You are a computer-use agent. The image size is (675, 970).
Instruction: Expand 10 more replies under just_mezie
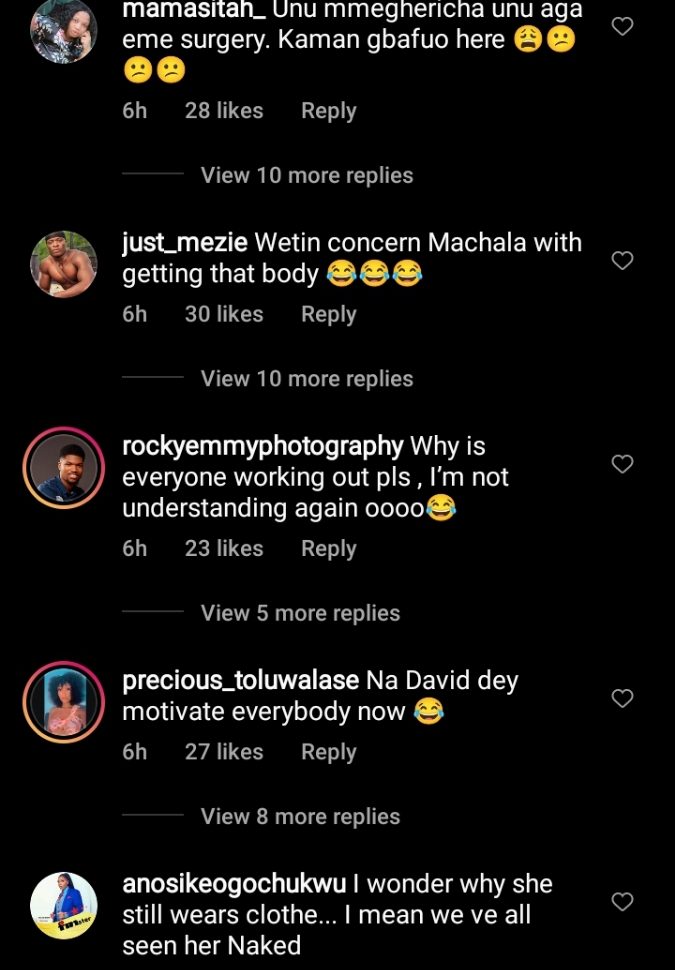[306, 379]
